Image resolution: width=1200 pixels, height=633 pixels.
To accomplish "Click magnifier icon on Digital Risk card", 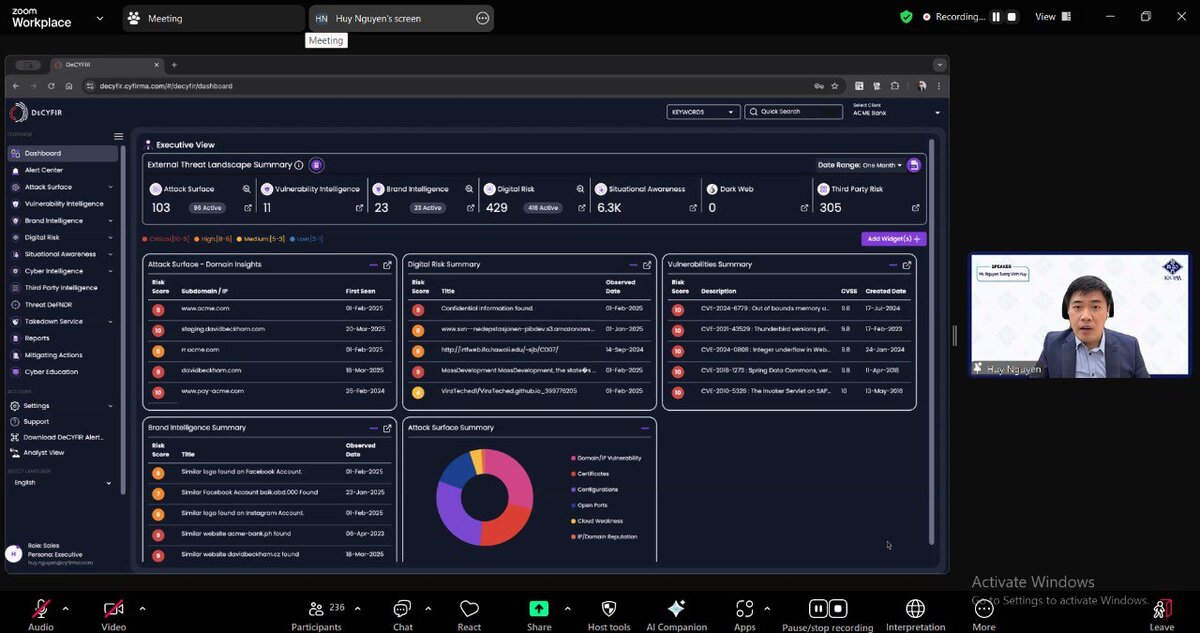I will (580, 189).
